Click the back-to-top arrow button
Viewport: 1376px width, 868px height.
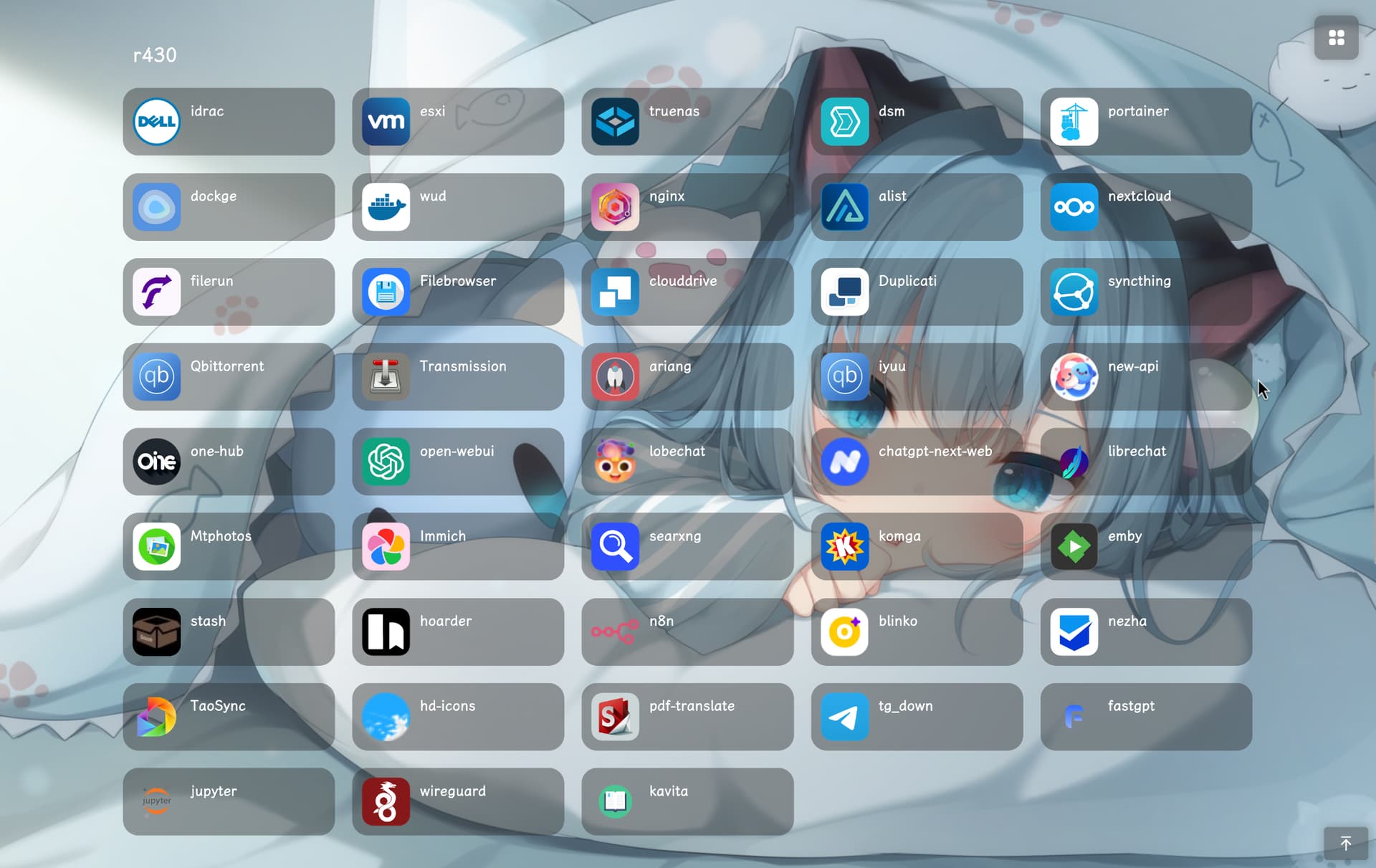pos(1345,844)
